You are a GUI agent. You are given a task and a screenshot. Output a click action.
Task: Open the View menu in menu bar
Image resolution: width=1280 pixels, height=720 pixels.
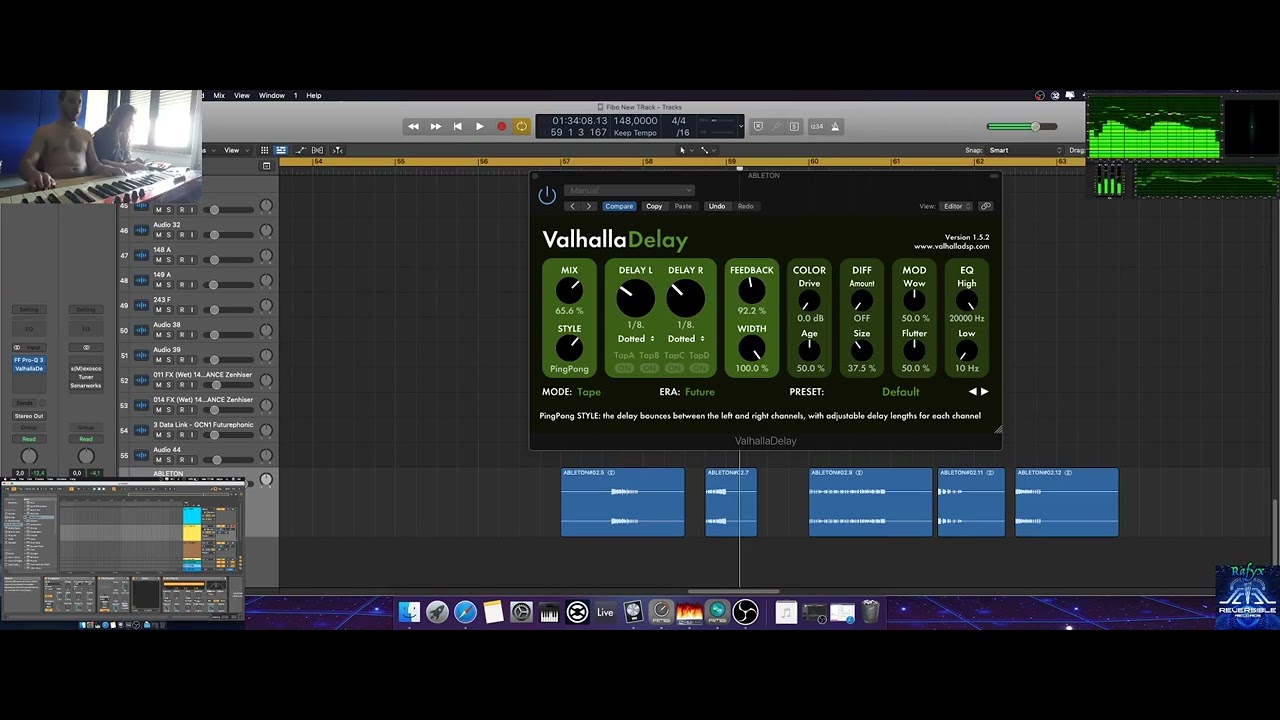pos(242,96)
